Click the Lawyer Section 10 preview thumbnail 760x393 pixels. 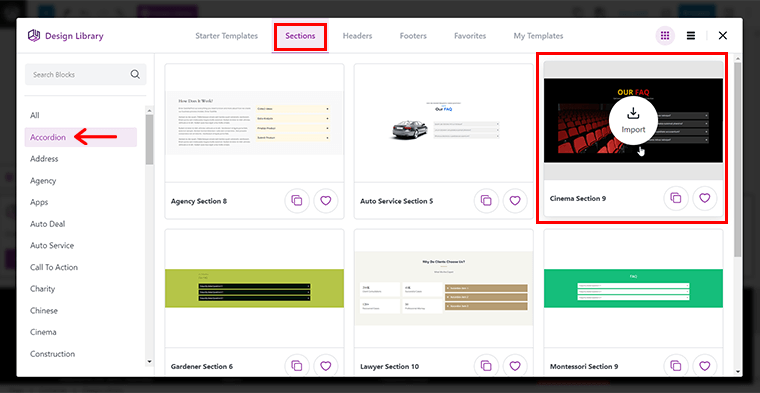443,288
